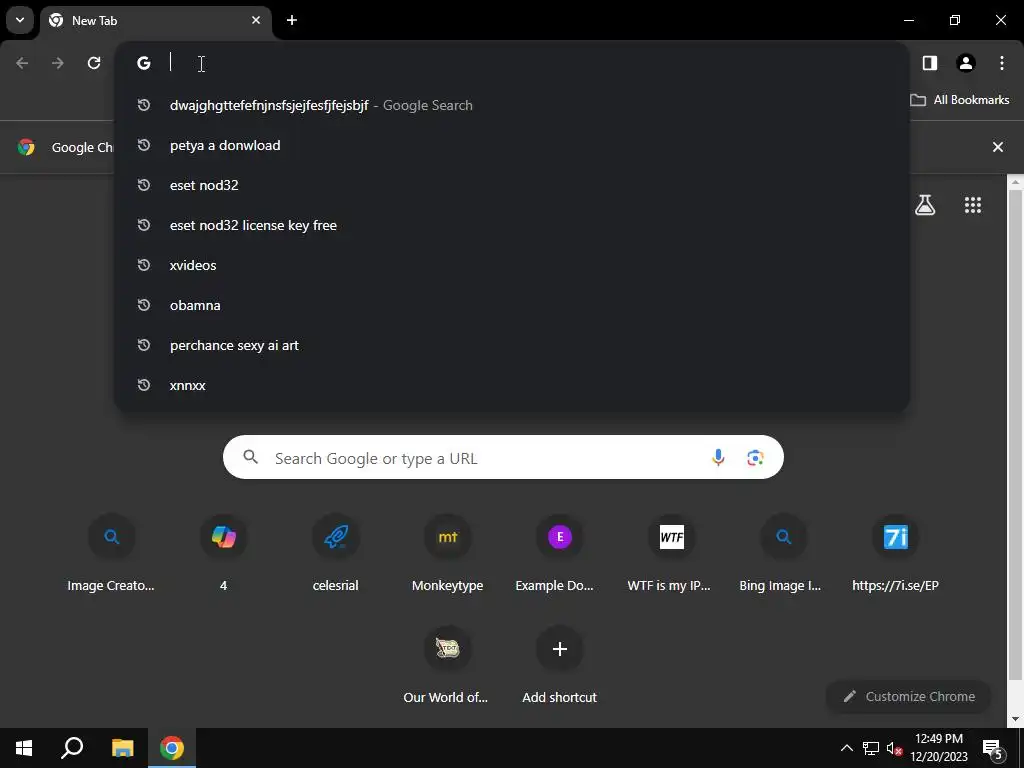Open the notification center icon
This screenshot has height=768, width=1024.
click(x=993, y=749)
